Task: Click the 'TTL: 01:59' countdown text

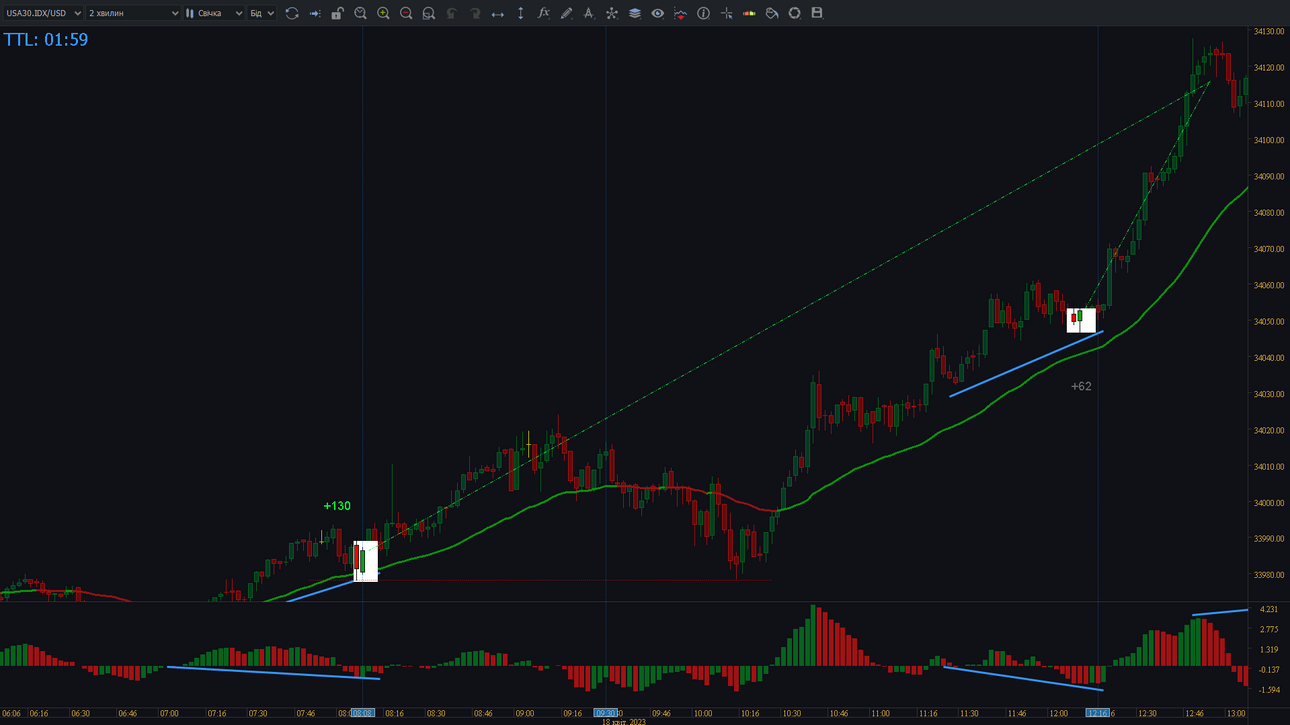Action: (x=46, y=40)
